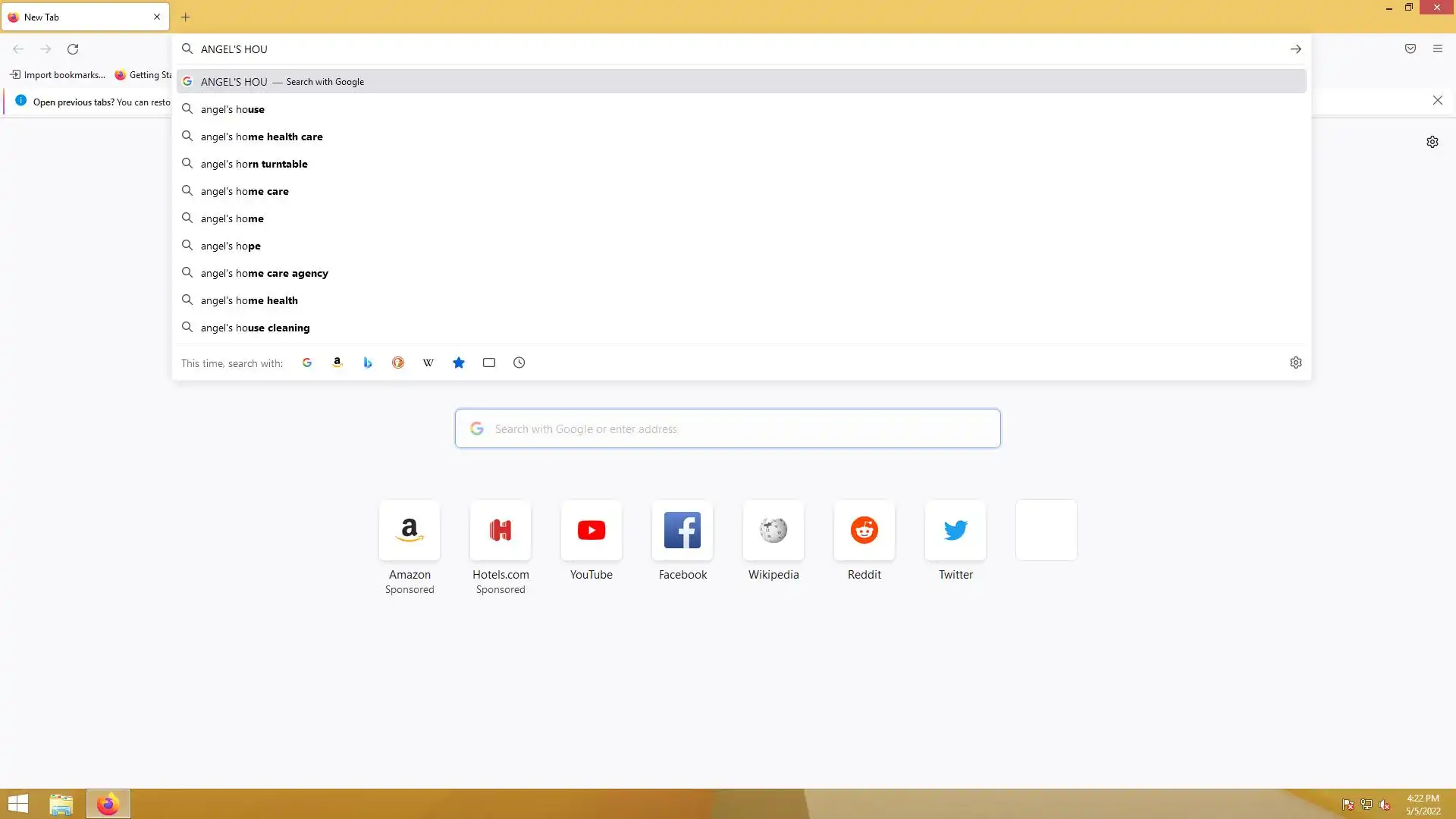
Task: Search with Wikipedia one-off icon
Action: 428,362
